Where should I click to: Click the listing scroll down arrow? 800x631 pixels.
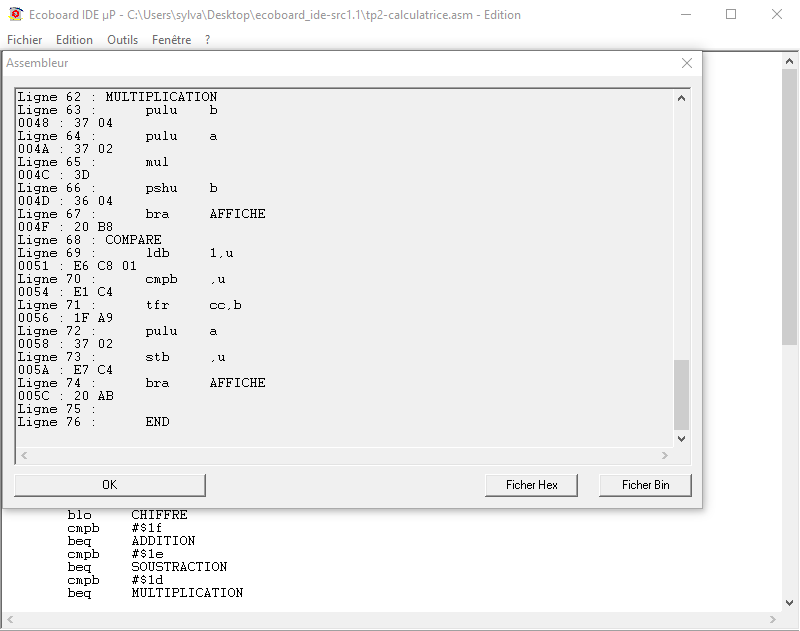pos(681,439)
